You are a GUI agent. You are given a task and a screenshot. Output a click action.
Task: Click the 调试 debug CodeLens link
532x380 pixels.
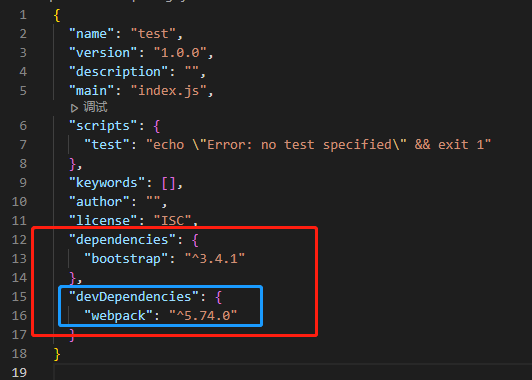point(95,107)
